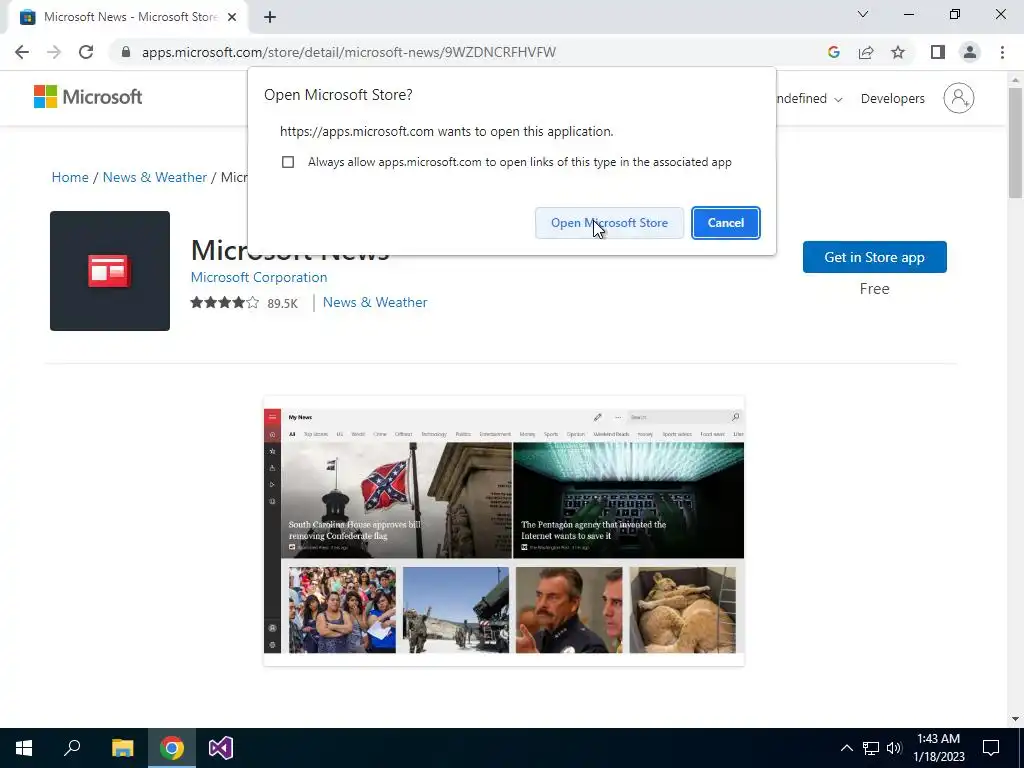The image size is (1024, 768).
Task: Click the star rating 89.5K
Action: coord(244,303)
